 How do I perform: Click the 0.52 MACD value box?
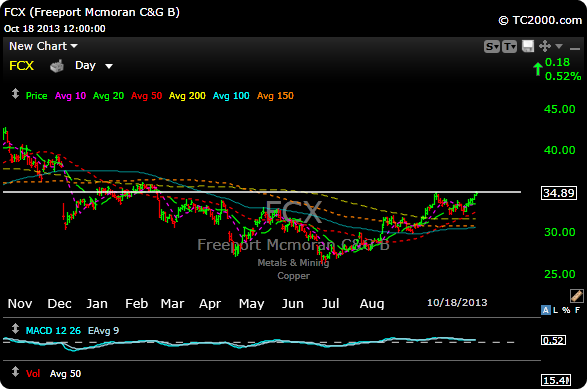point(553,340)
